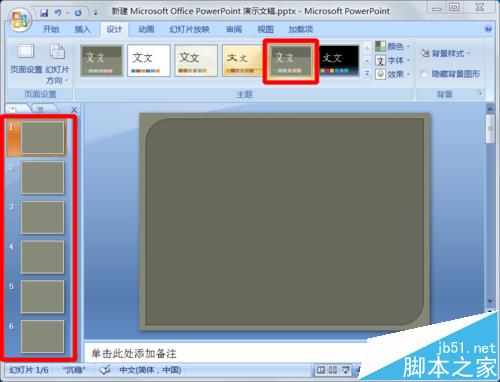Click the 幻灯片 1/6 status indicator

tap(29, 370)
